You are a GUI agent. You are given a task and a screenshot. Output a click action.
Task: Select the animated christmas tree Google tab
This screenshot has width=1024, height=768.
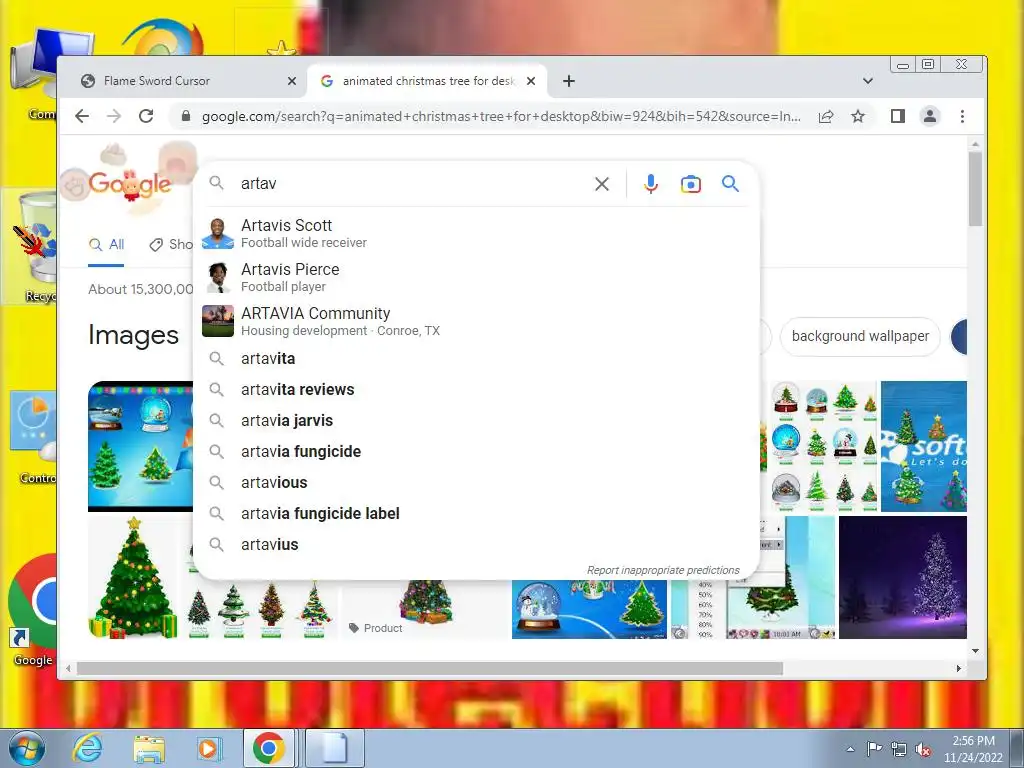click(428, 81)
